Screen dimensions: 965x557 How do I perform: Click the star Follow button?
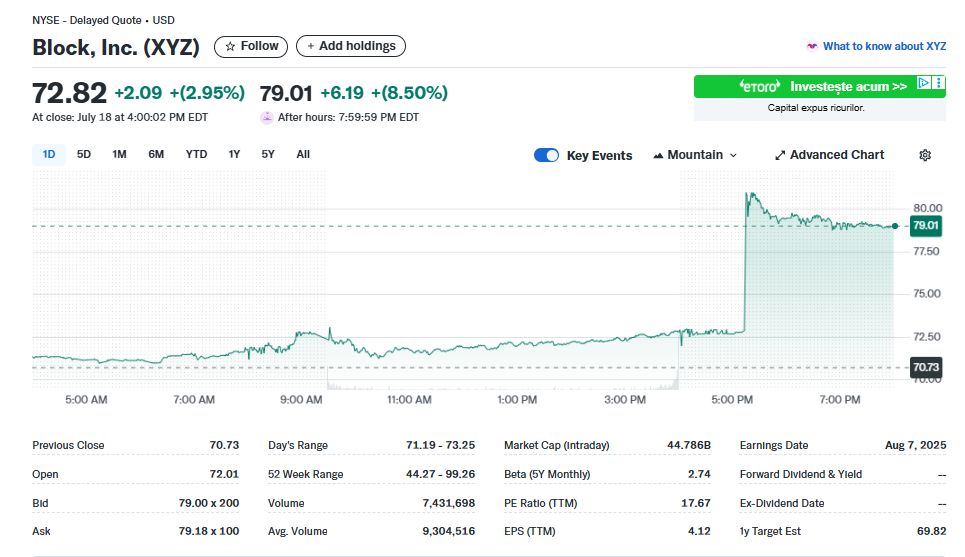pyautogui.click(x=250, y=46)
